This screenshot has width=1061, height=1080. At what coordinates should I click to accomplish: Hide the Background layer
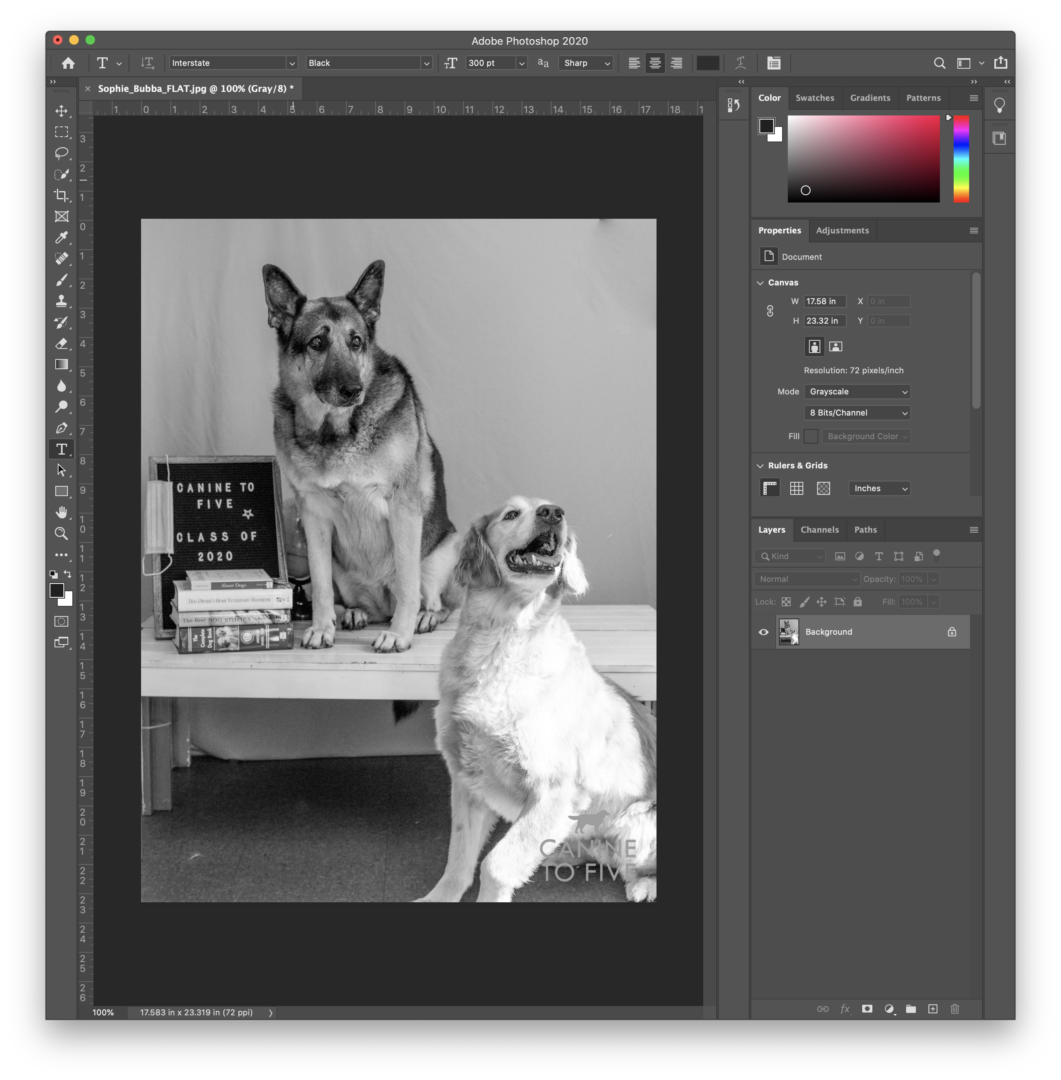763,631
